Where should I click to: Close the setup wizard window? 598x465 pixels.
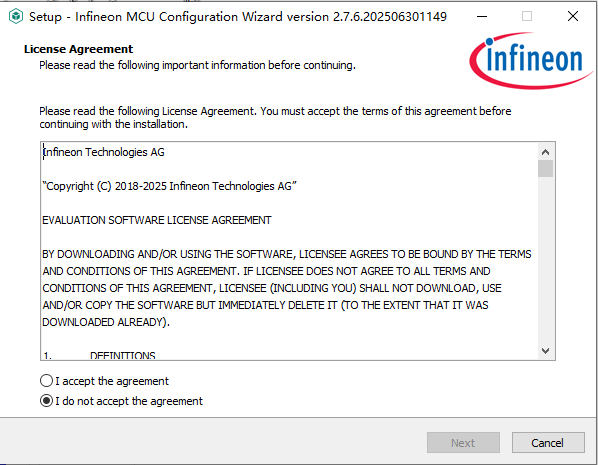[573, 16]
